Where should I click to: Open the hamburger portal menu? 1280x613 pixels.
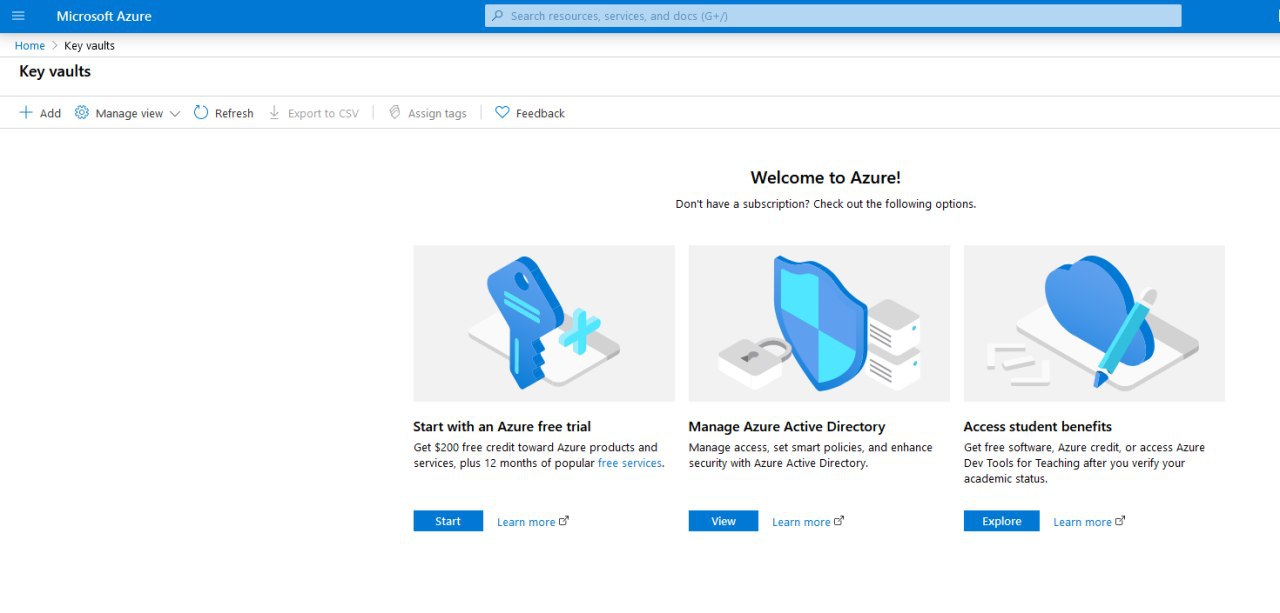[x=18, y=16]
